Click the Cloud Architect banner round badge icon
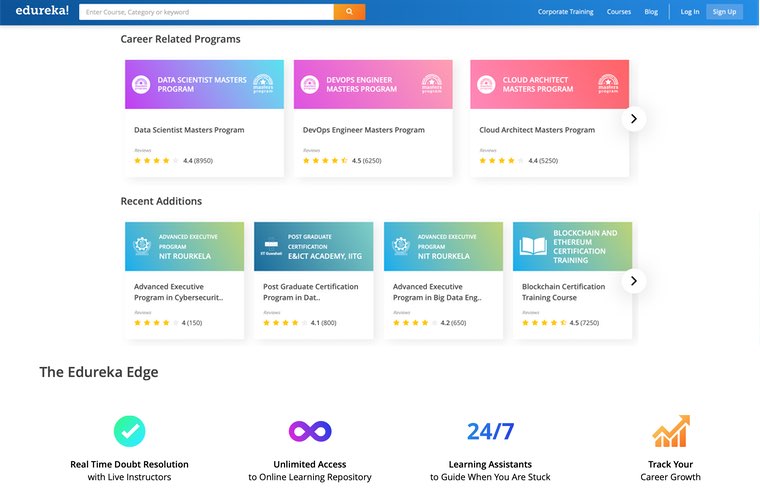The height and width of the screenshot is (500, 760). coord(486,84)
